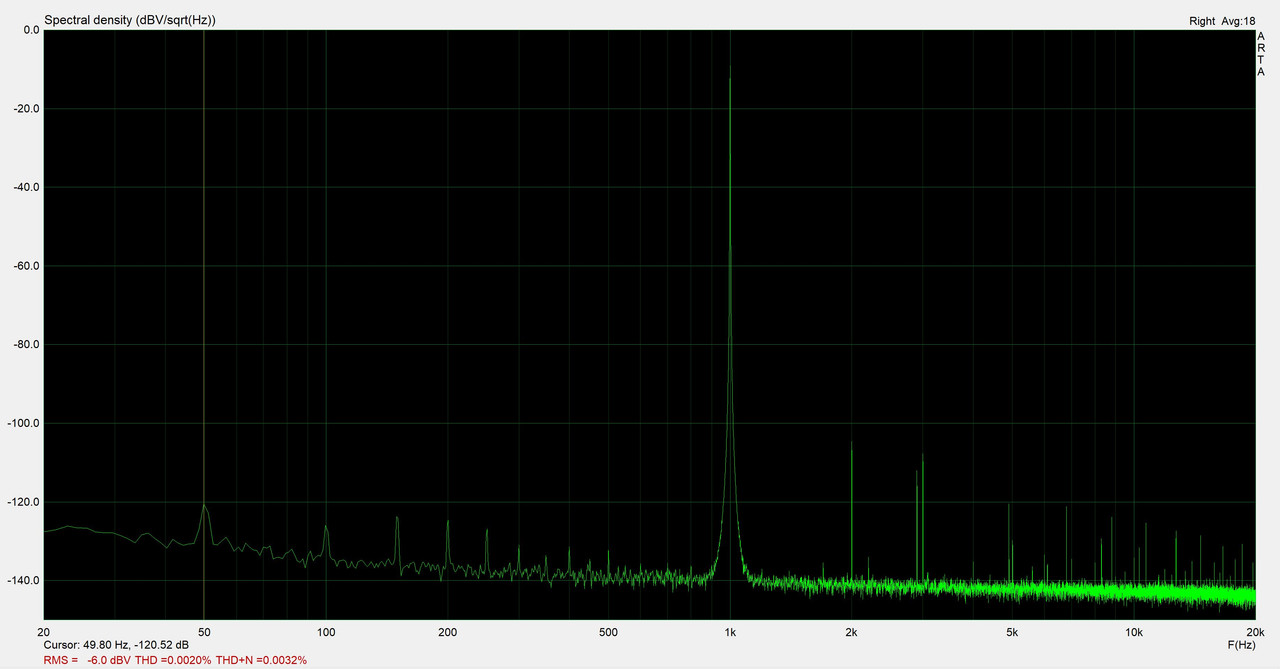This screenshot has width=1280, height=669.
Task: Click the cursor readout '49.80 Hz, -120.52 dB'
Action: click(136, 646)
